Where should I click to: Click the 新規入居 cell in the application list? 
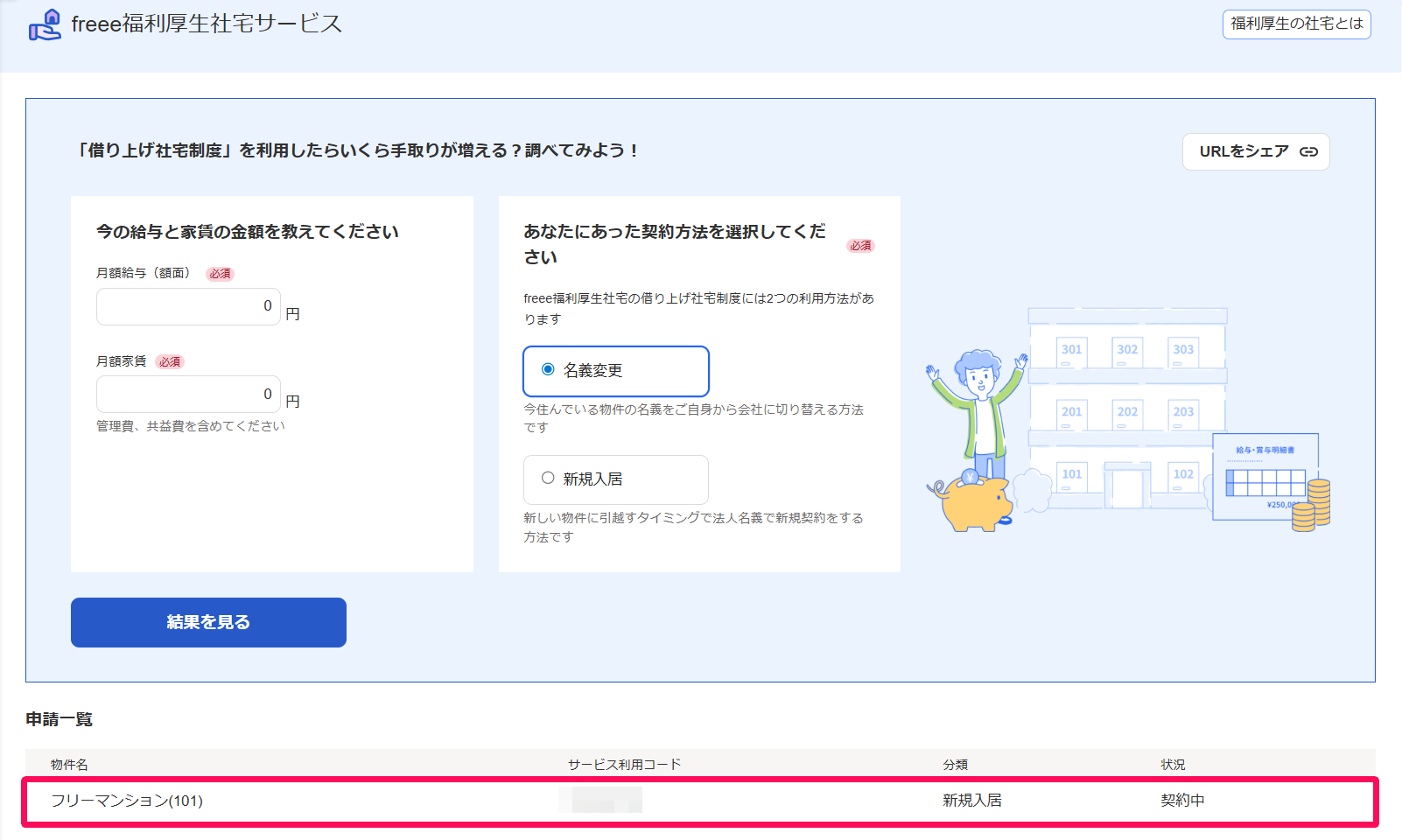(x=971, y=801)
